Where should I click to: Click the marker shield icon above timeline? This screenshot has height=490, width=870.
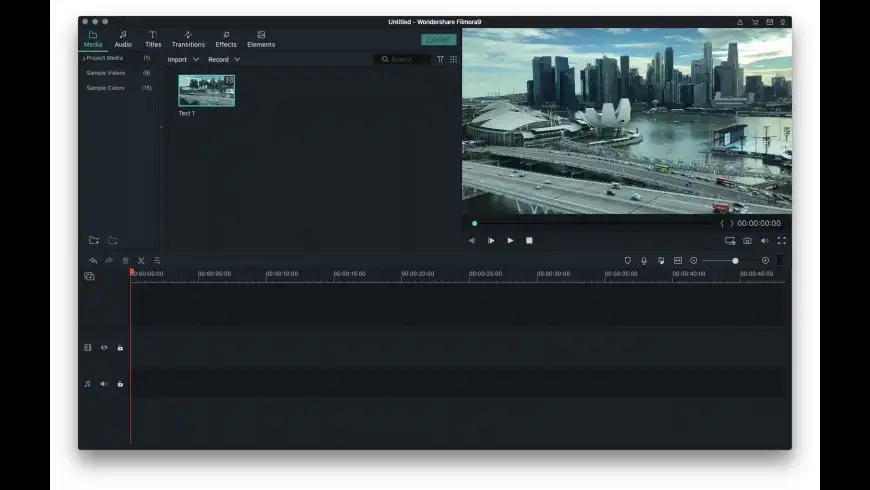[627, 260]
